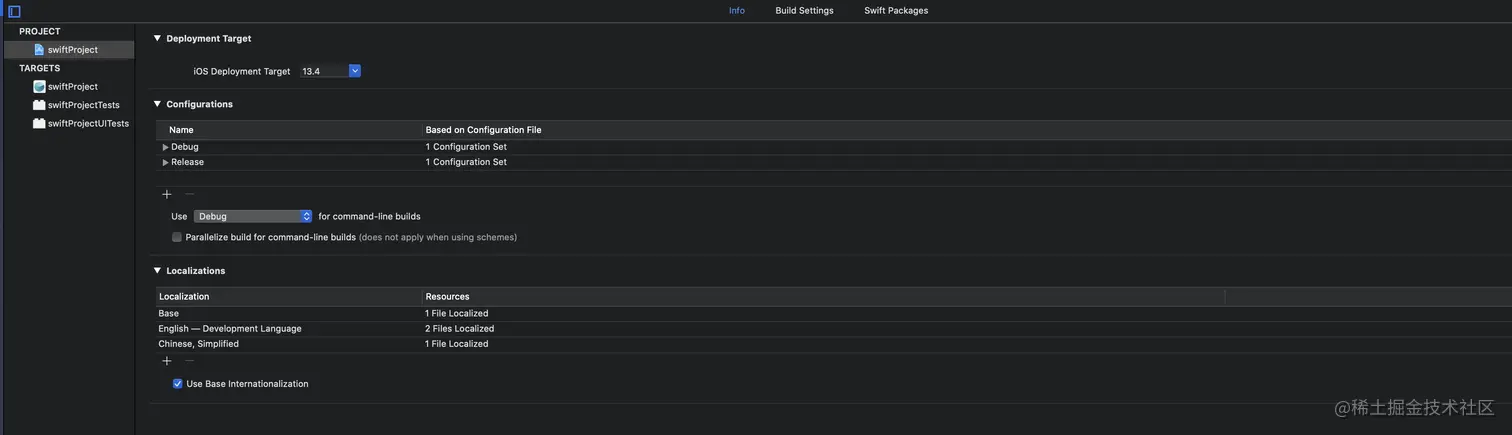Add a localization with plus button
The width and height of the screenshot is (1512, 435).
167,361
